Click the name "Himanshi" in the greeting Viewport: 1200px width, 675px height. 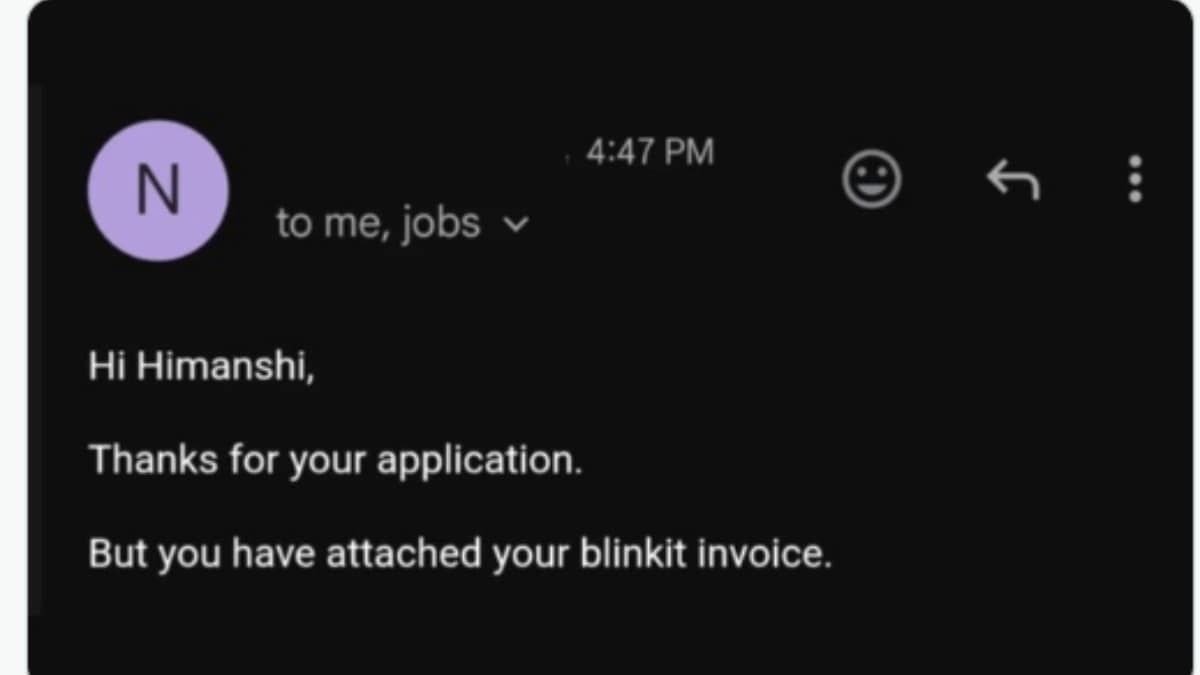225,367
